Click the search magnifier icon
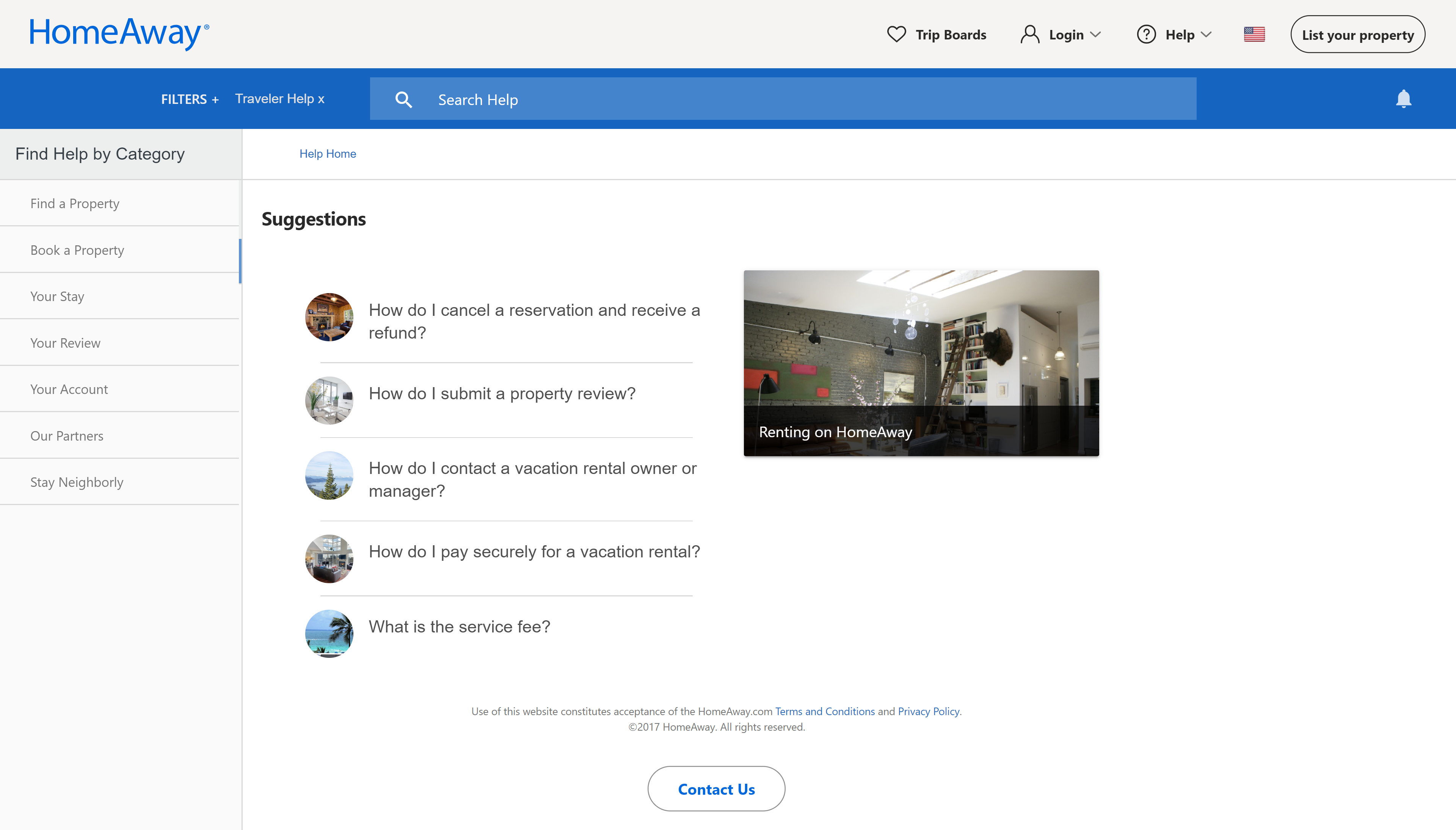This screenshot has width=1456, height=830. tap(403, 99)
